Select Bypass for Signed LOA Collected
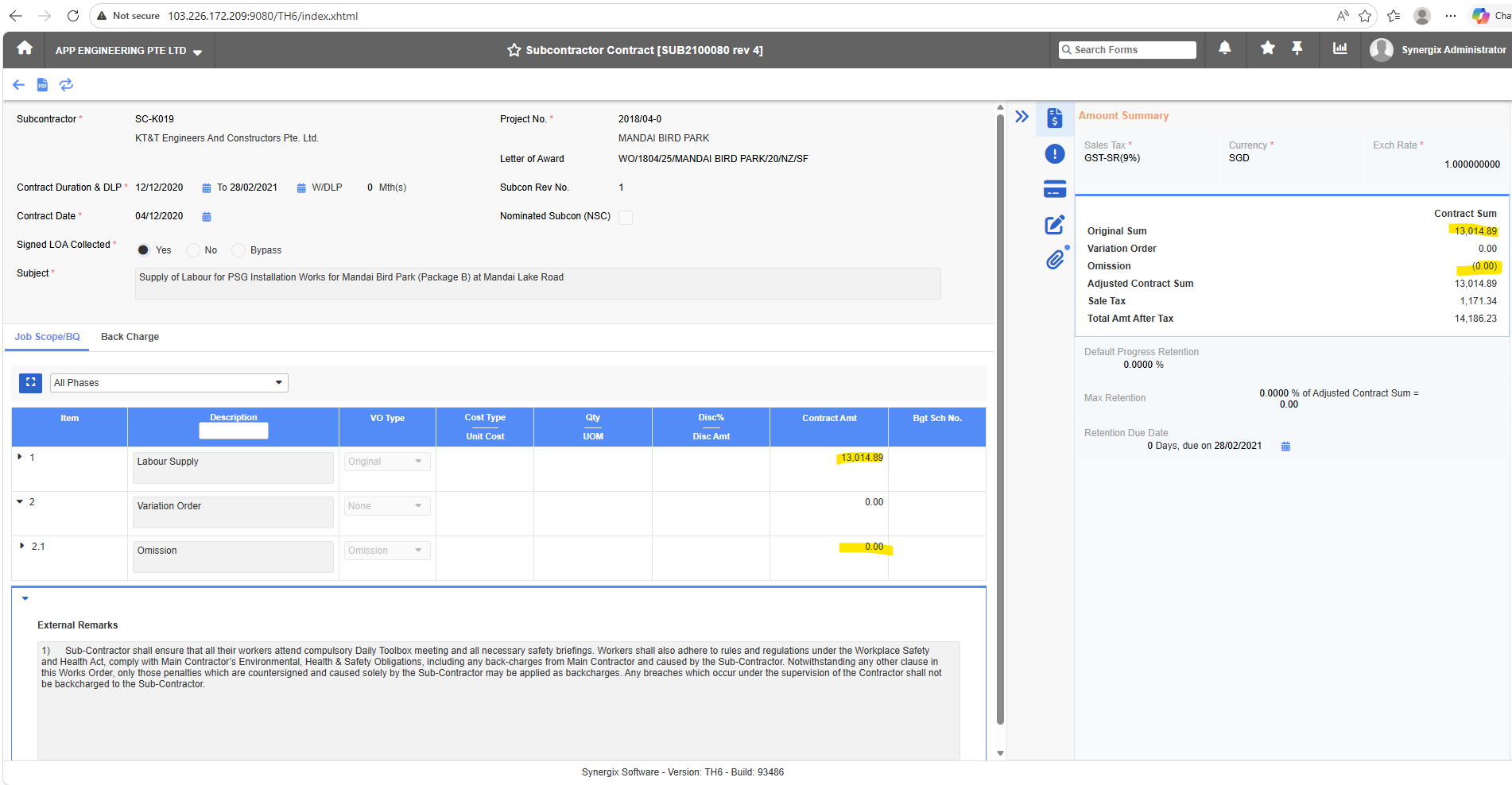 tap(238, 250)
